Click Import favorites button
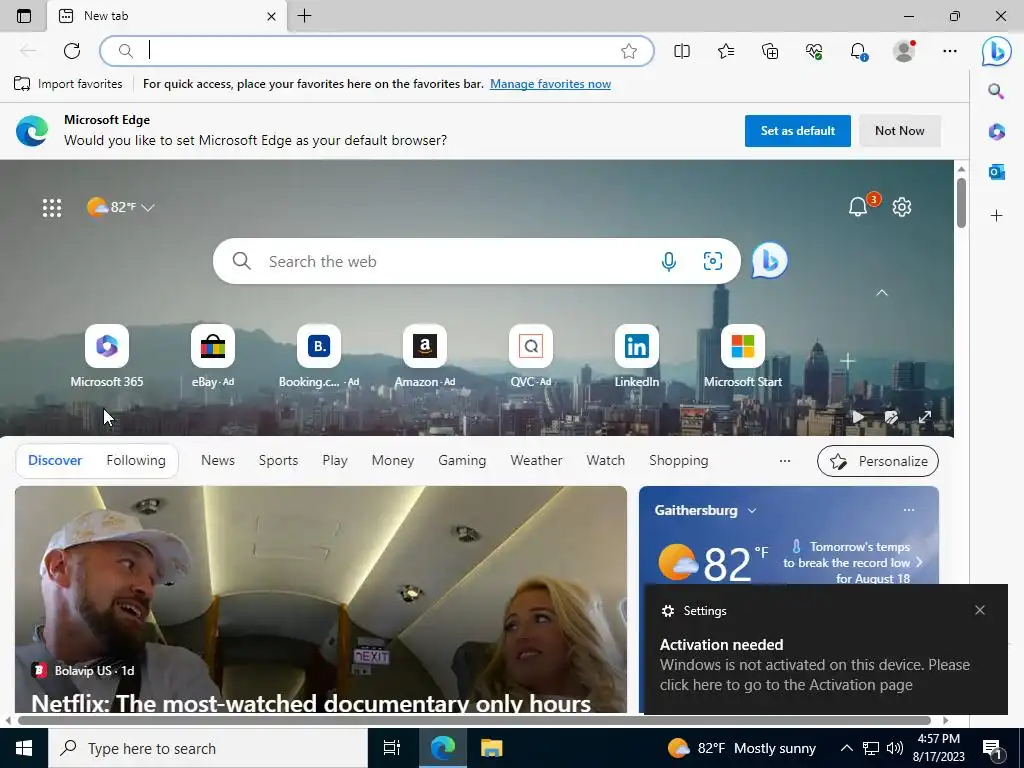The width and height of the screenshot is (1024, 768). pos(68,84)
